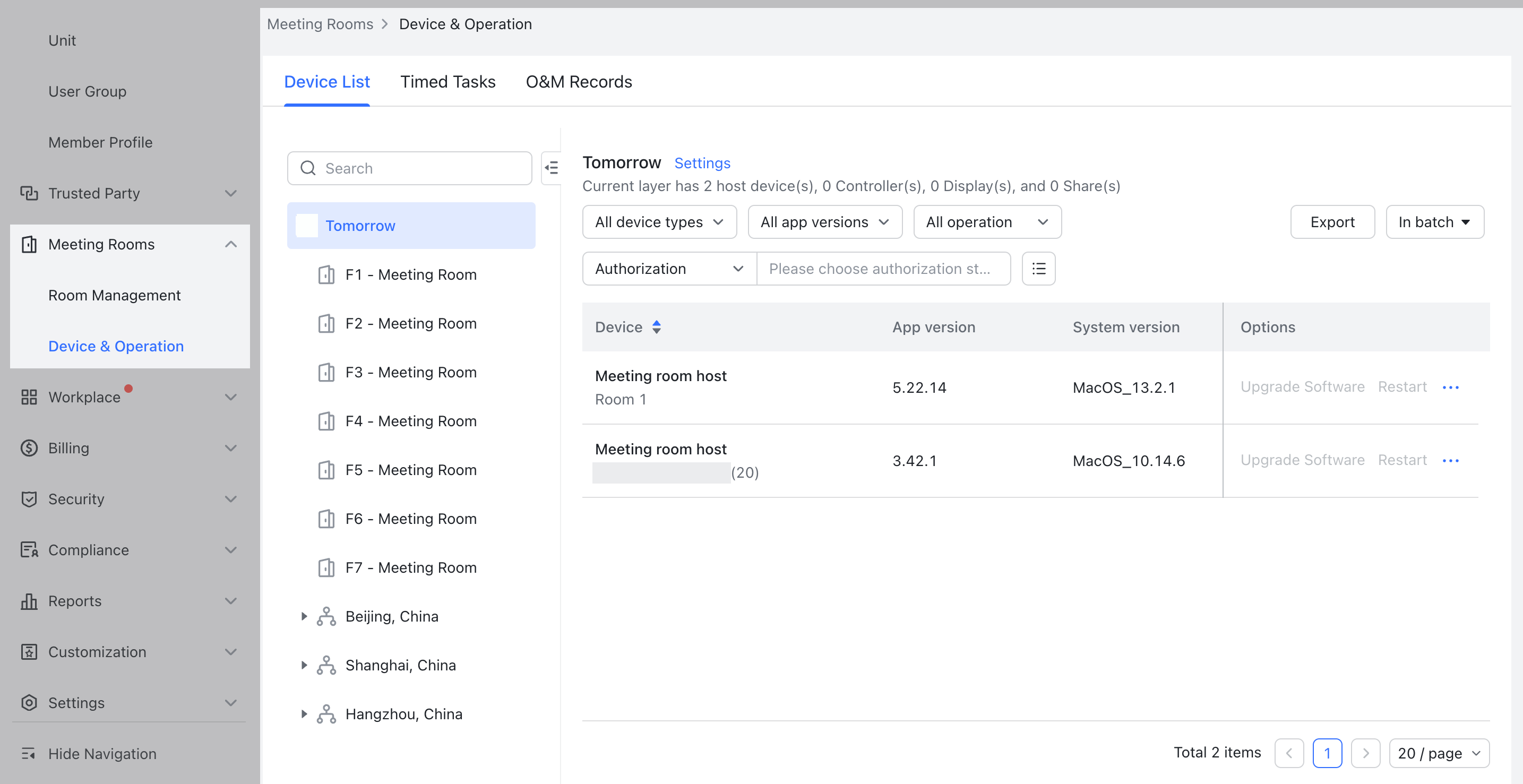Image resolution: width=1523 pixels, height=784 pixels.
Task: Open more options for Room 1 host
Action: [1450, 387]
